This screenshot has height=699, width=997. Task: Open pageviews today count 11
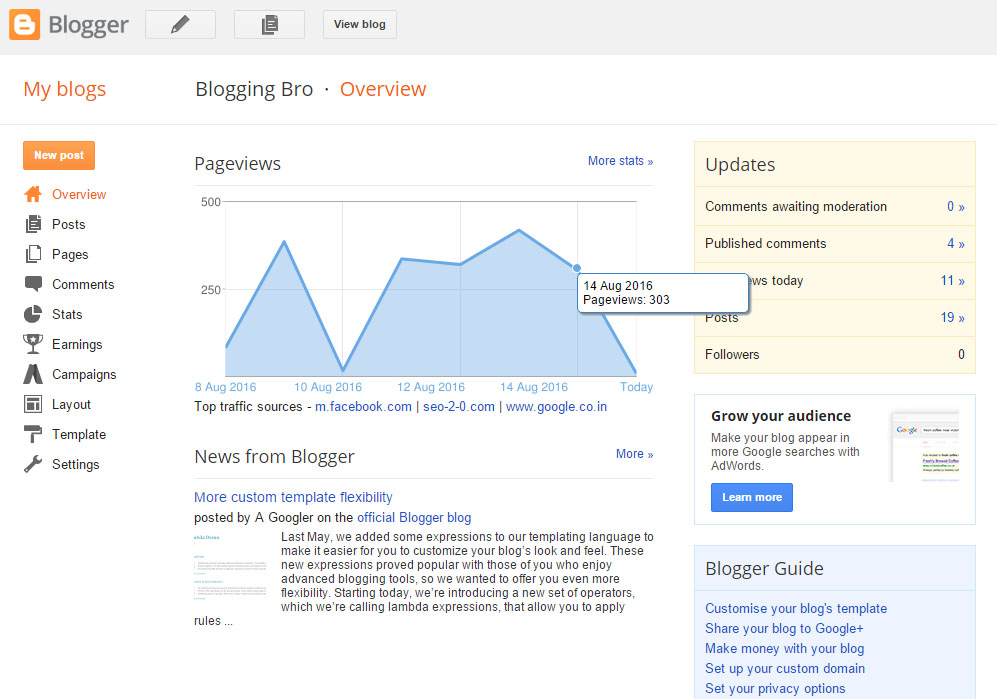[952, 280]
